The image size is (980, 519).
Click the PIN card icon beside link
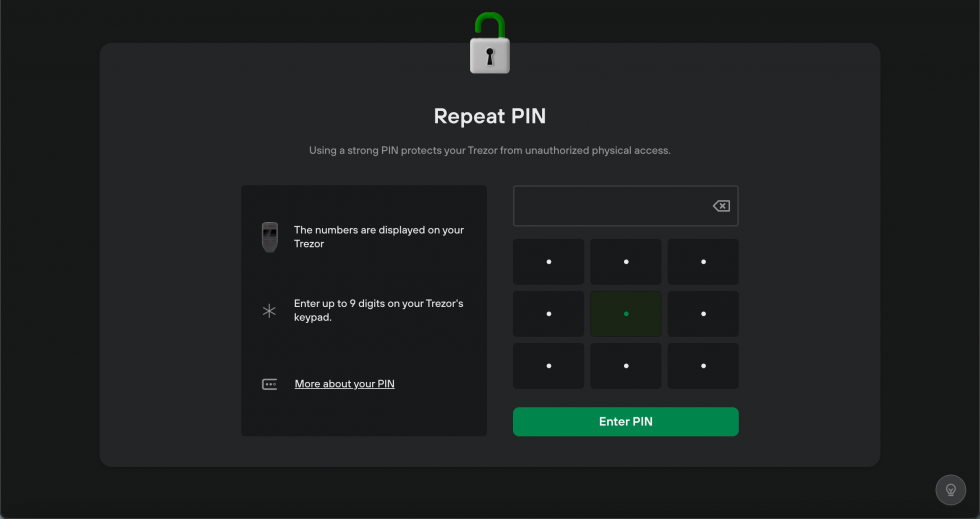pos(269,384)
